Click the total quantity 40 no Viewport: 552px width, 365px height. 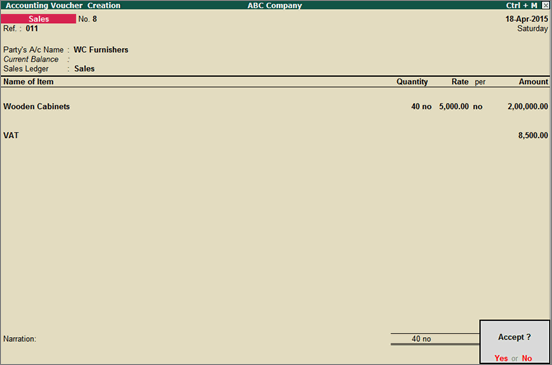pos(421,339)
